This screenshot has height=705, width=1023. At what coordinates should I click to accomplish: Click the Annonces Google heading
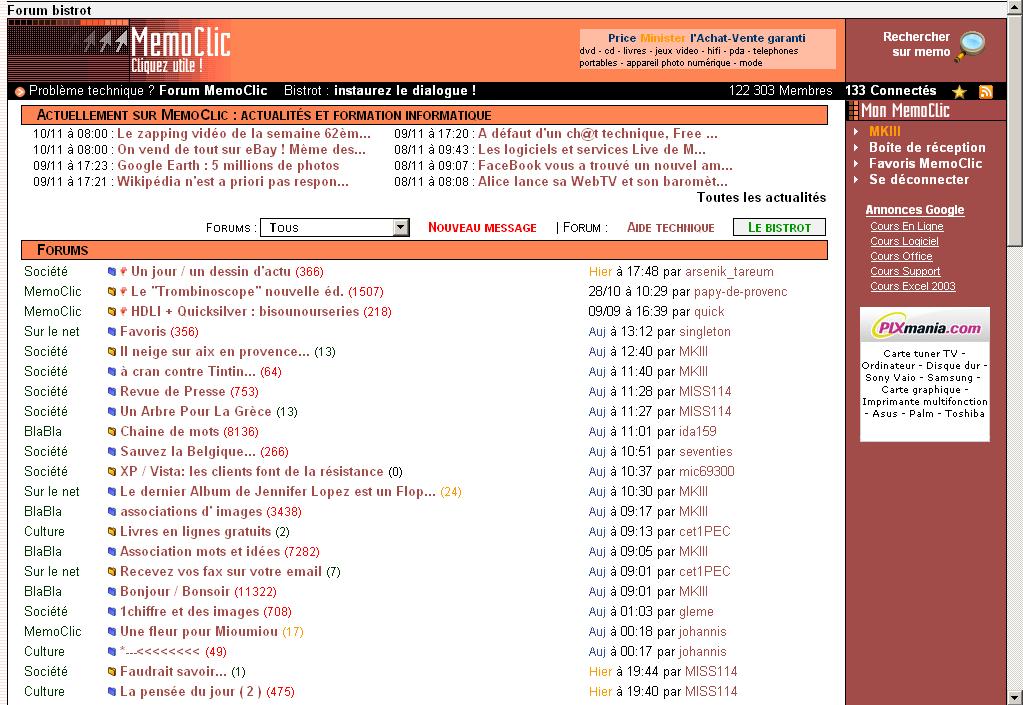pyautogui.click(x=915, y=210)
